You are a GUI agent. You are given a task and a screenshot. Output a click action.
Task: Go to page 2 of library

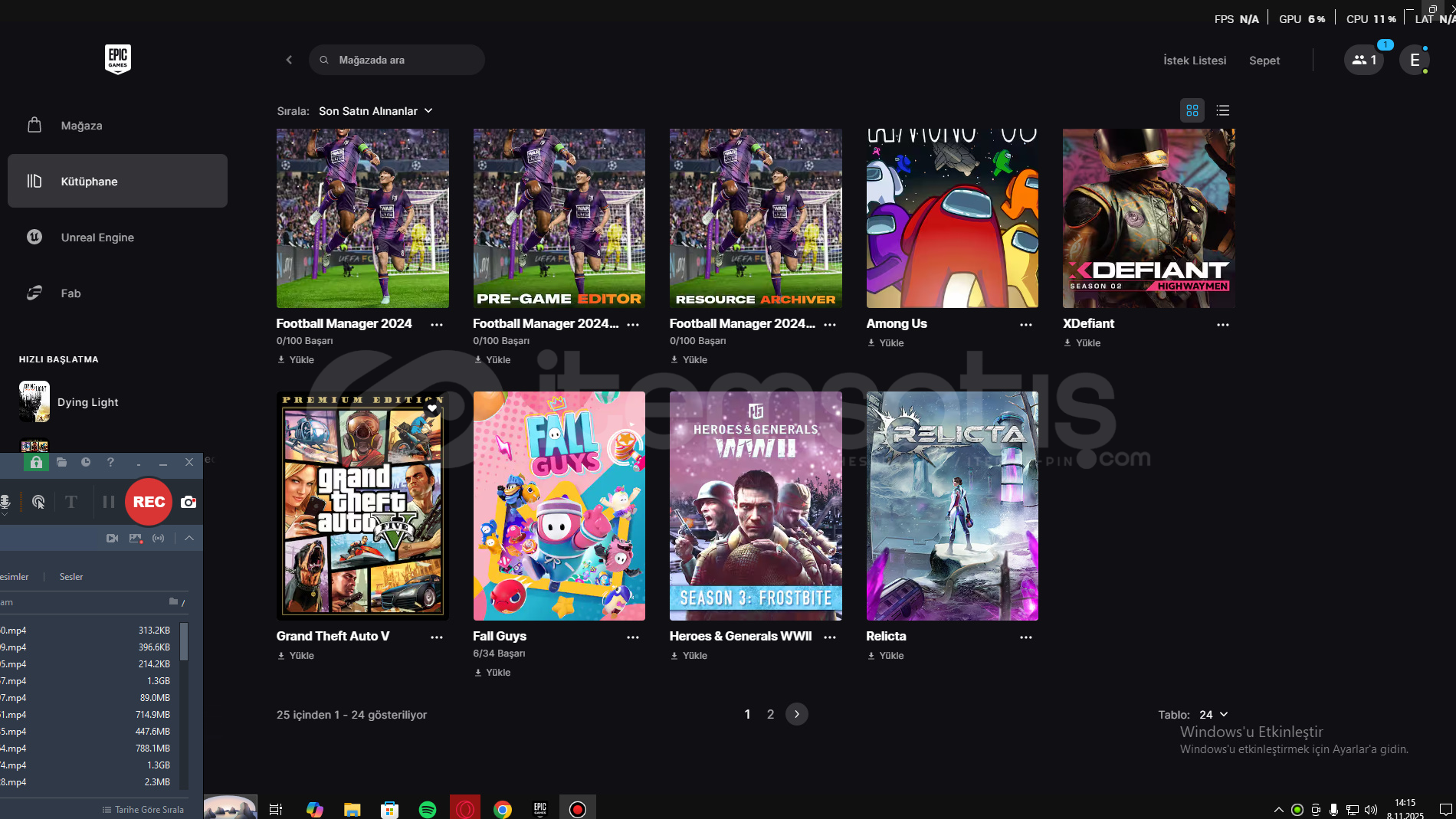(x=770, y=714)
